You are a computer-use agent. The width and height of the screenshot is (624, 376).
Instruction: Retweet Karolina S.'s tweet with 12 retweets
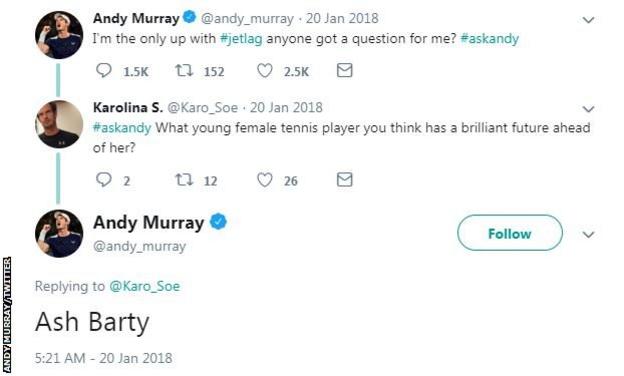(x=184, y=180)
